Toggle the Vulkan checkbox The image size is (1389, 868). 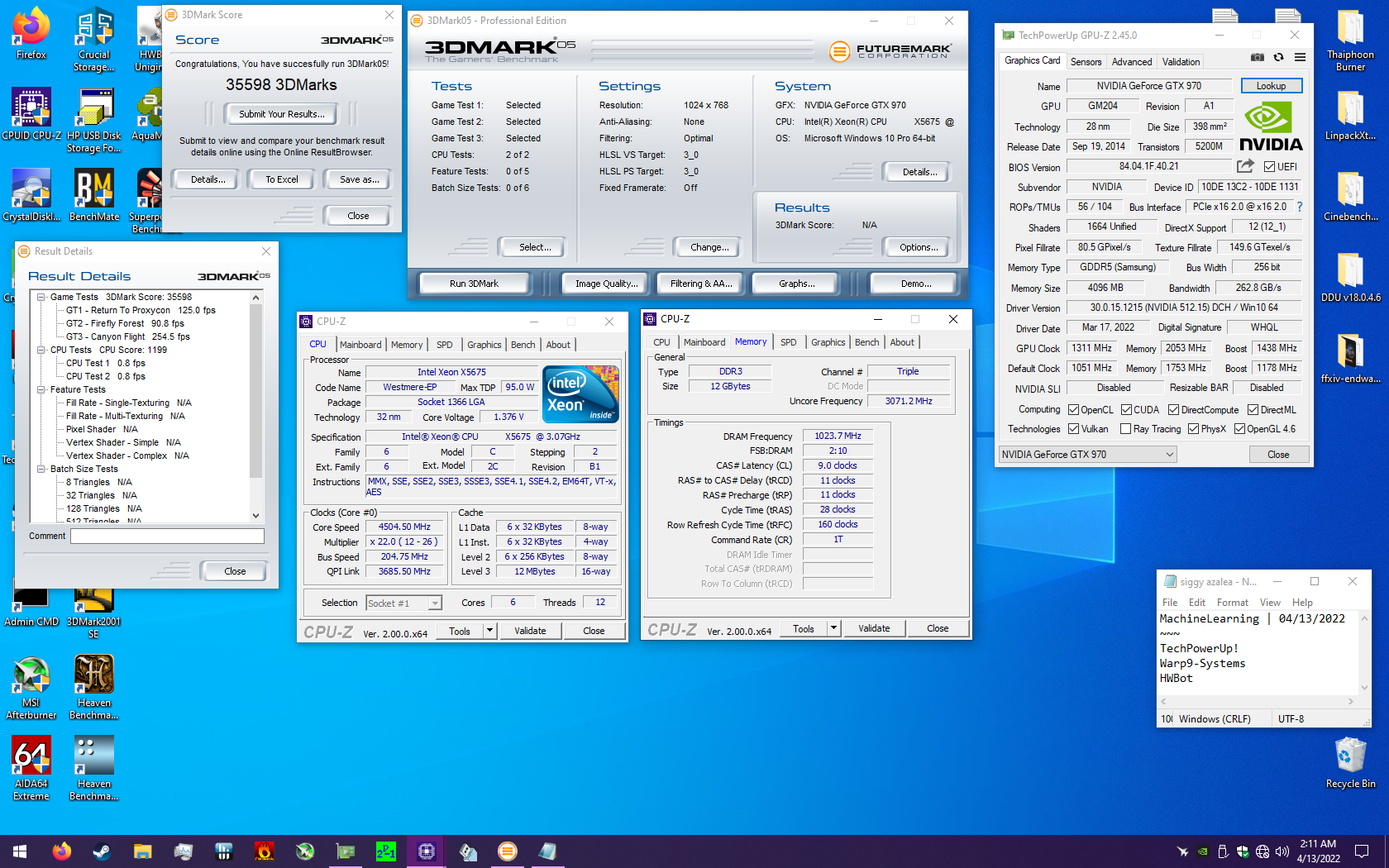[1073, 428]
